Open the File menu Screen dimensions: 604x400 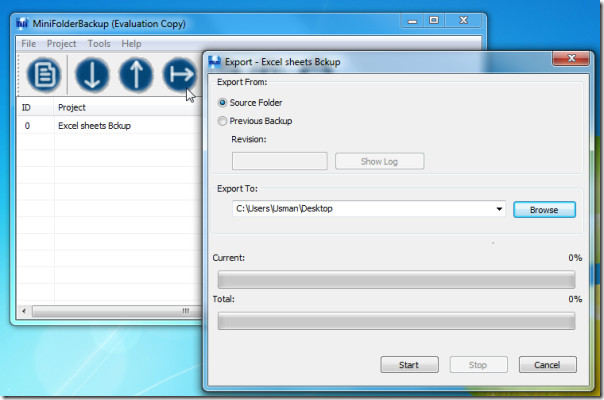29,44
